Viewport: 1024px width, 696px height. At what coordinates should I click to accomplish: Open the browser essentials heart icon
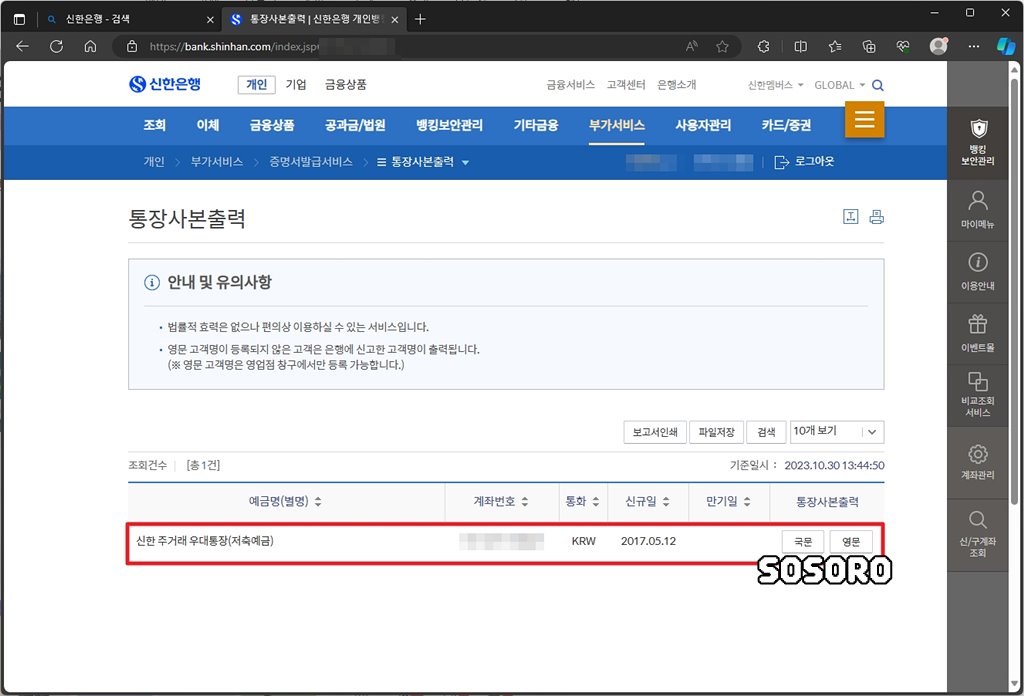(903, 46)
